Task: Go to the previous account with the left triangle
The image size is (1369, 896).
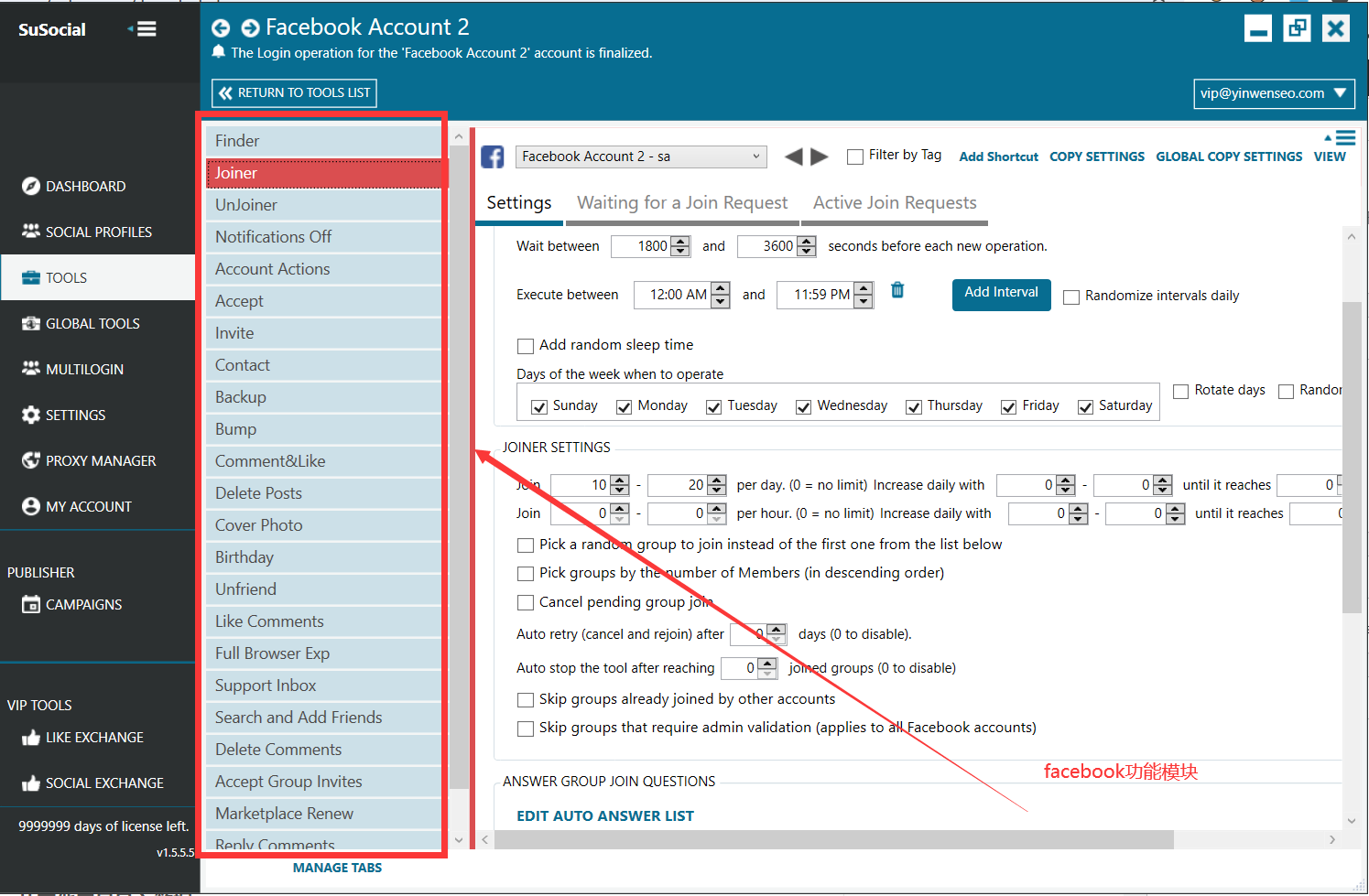Action: pyautogui.click(x=794, y=157)
